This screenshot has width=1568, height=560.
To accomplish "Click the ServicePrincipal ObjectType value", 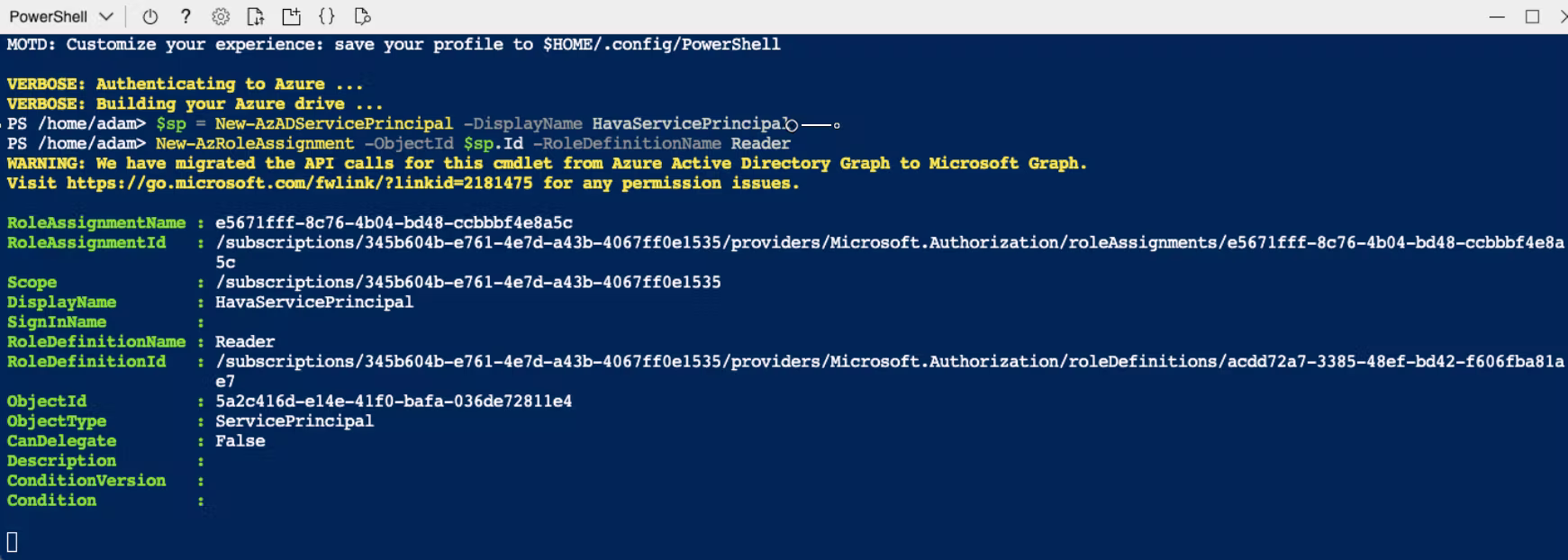I will pos(294,420).
